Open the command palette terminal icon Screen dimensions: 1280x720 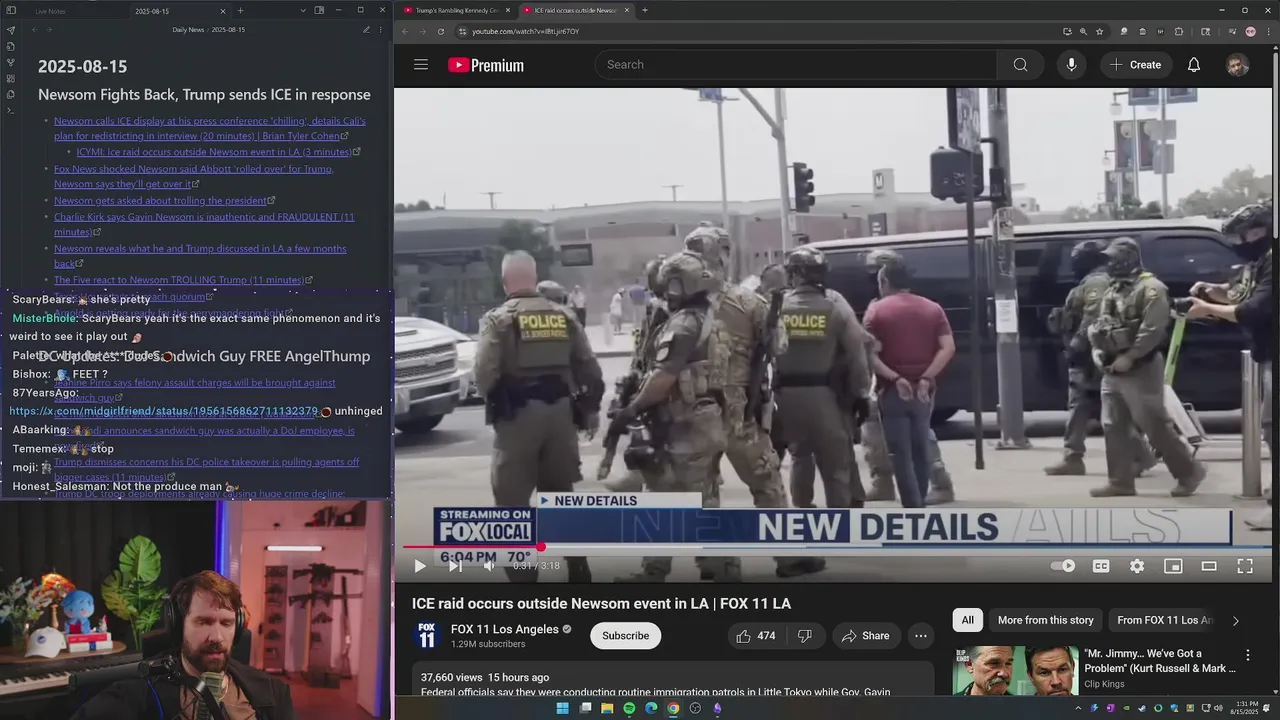[11, 110]
